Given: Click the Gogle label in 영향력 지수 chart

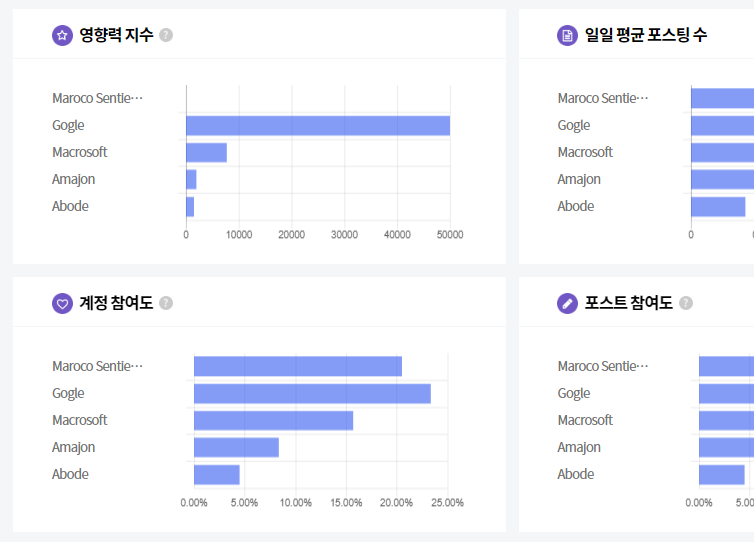Looking at the screenshot, I should pyautogui.click(x=68, y=126).
